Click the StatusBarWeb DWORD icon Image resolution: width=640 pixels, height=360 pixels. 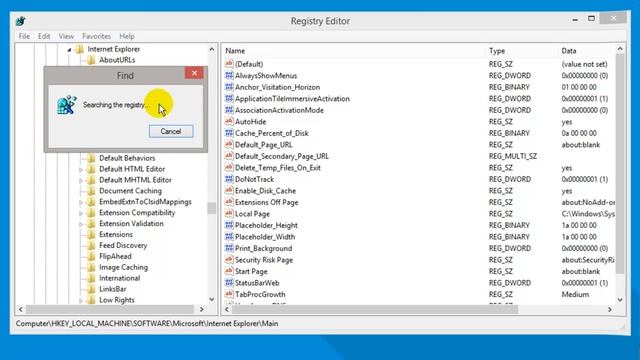click(x=229, y=282)
